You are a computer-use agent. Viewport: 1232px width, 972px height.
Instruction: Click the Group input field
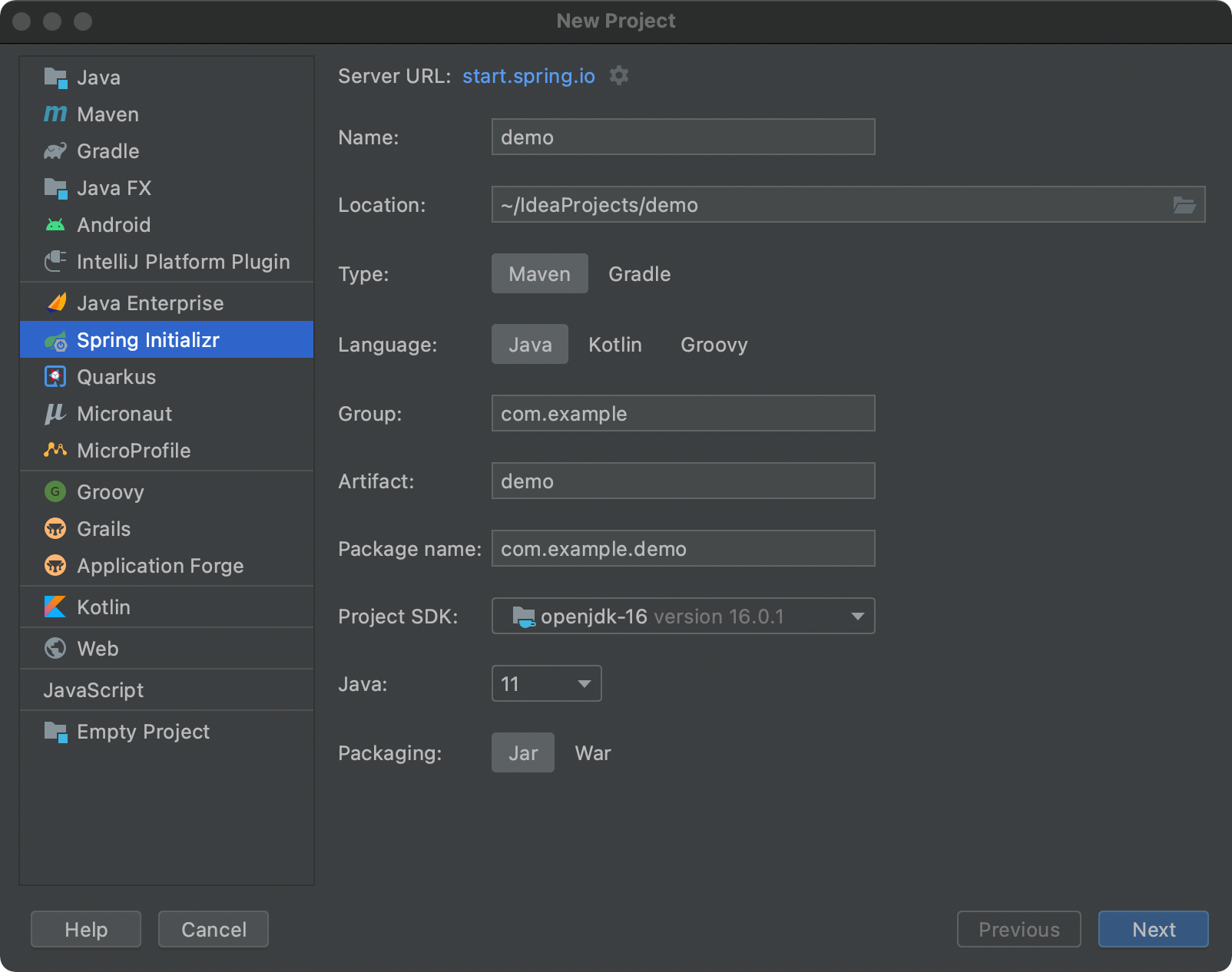pyautogui.click(x=684, y=413)
